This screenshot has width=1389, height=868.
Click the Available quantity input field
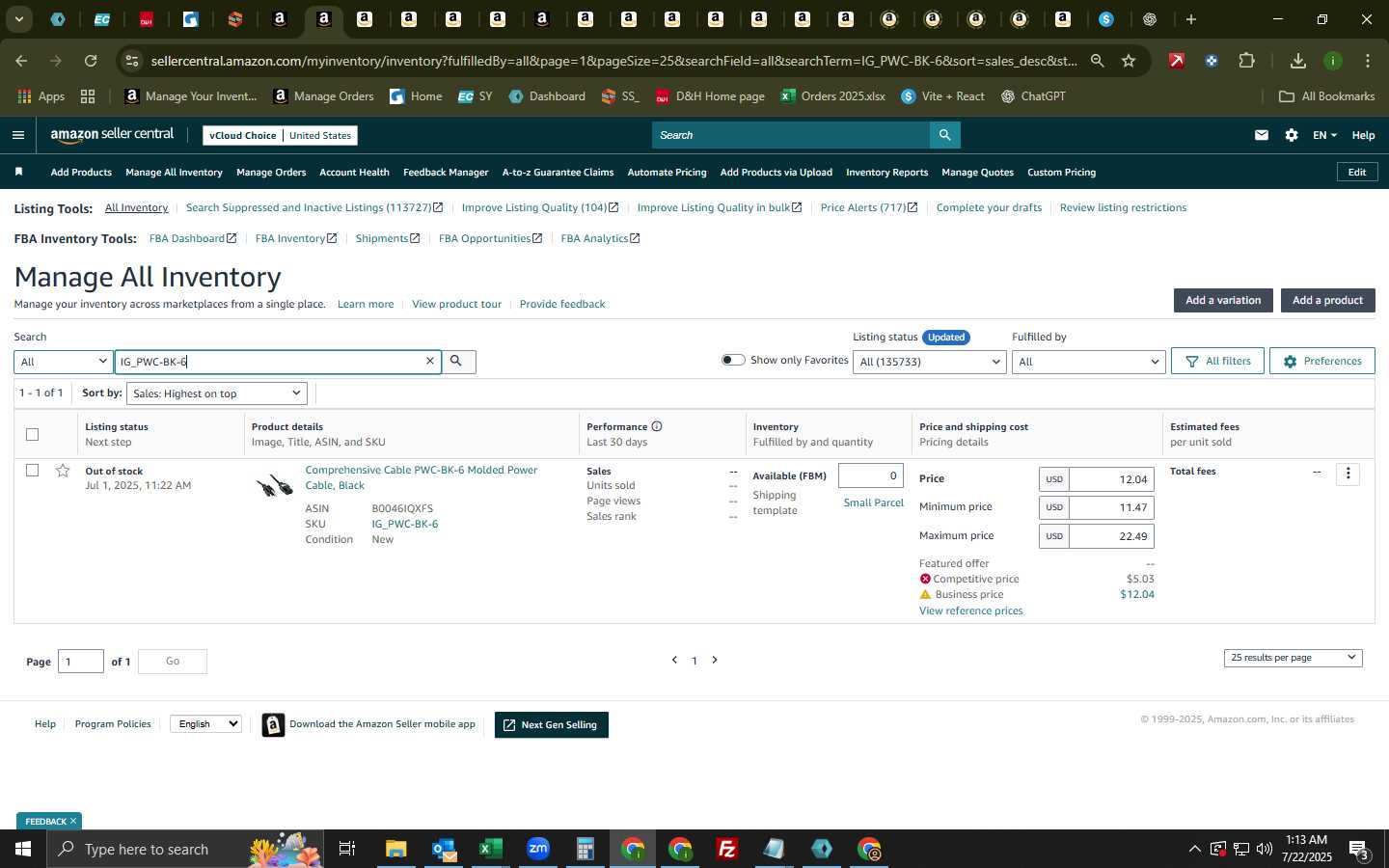tap(870, 475)
